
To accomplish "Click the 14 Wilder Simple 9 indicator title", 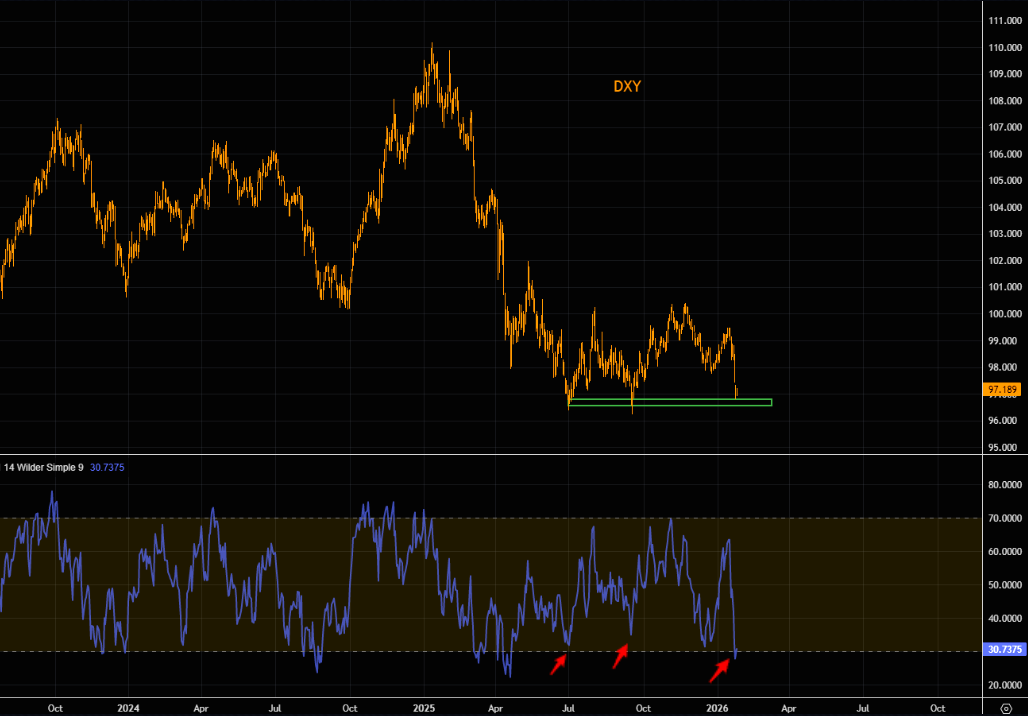I will coord(43,467).
